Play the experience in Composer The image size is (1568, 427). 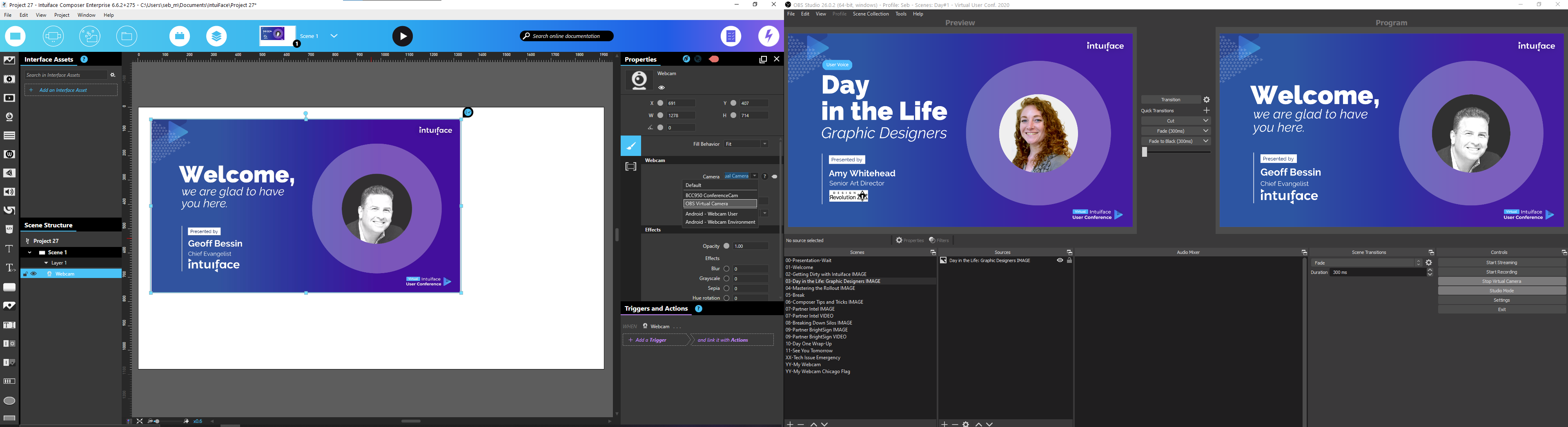click(402, 36)
